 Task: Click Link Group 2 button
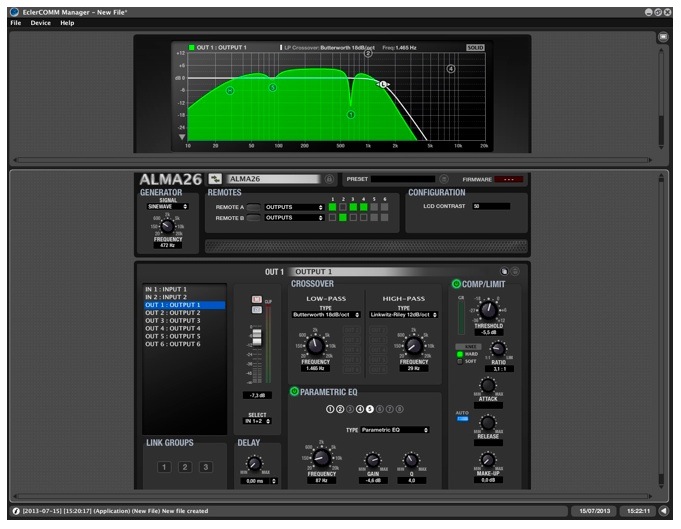pos(185,467)
